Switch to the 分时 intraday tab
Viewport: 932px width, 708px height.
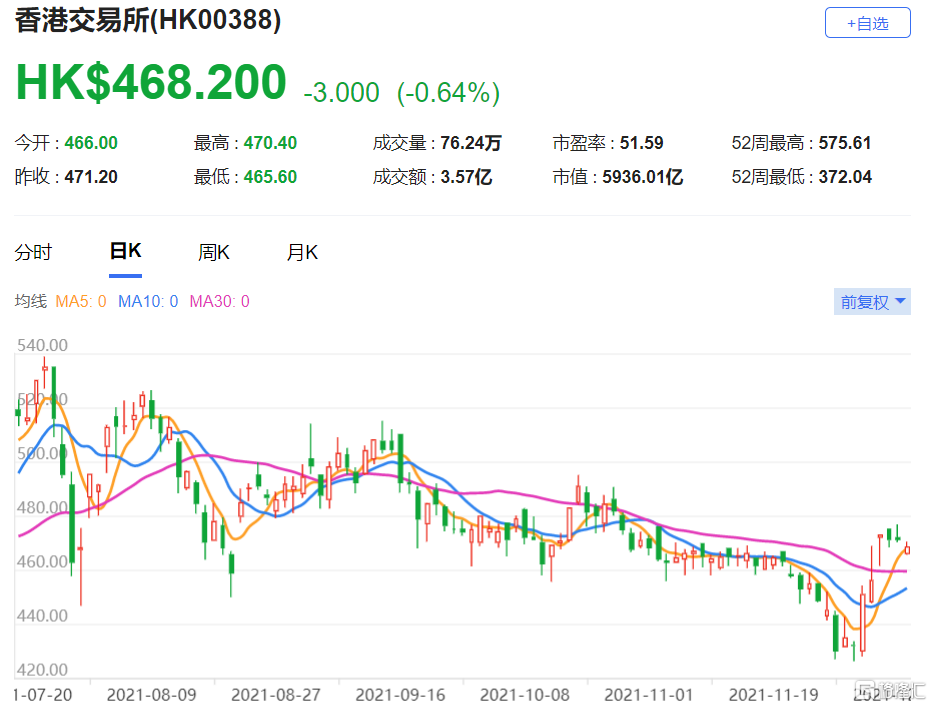coord(33,252)
